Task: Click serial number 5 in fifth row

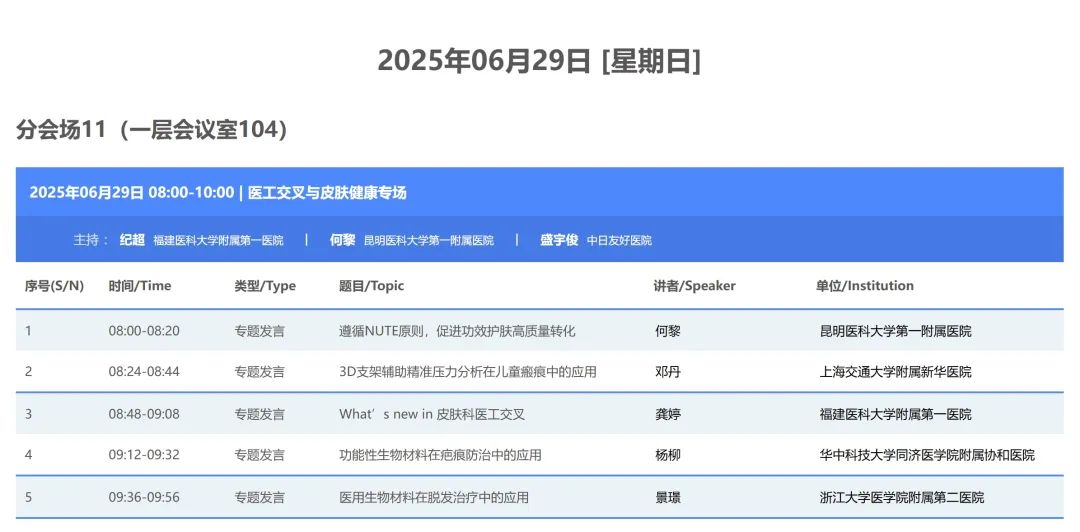Action: coord(28,497)
